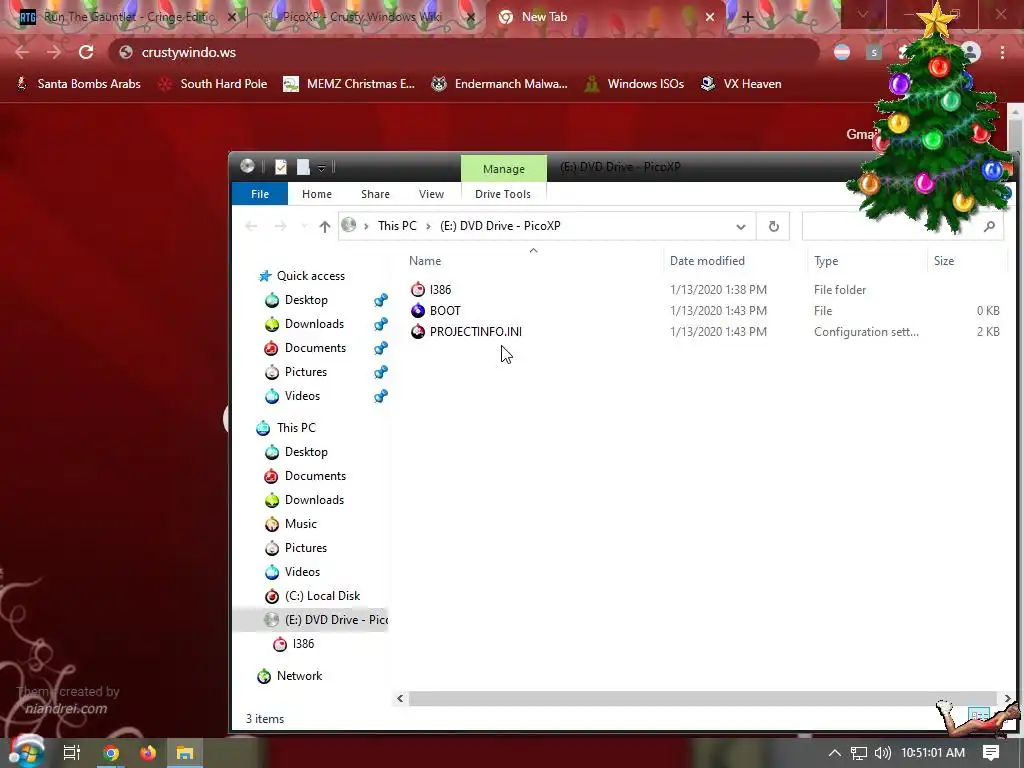The image size is (1024, 768).
Task: Show hidden system tray icons
Action: click(x=835, y=753)
